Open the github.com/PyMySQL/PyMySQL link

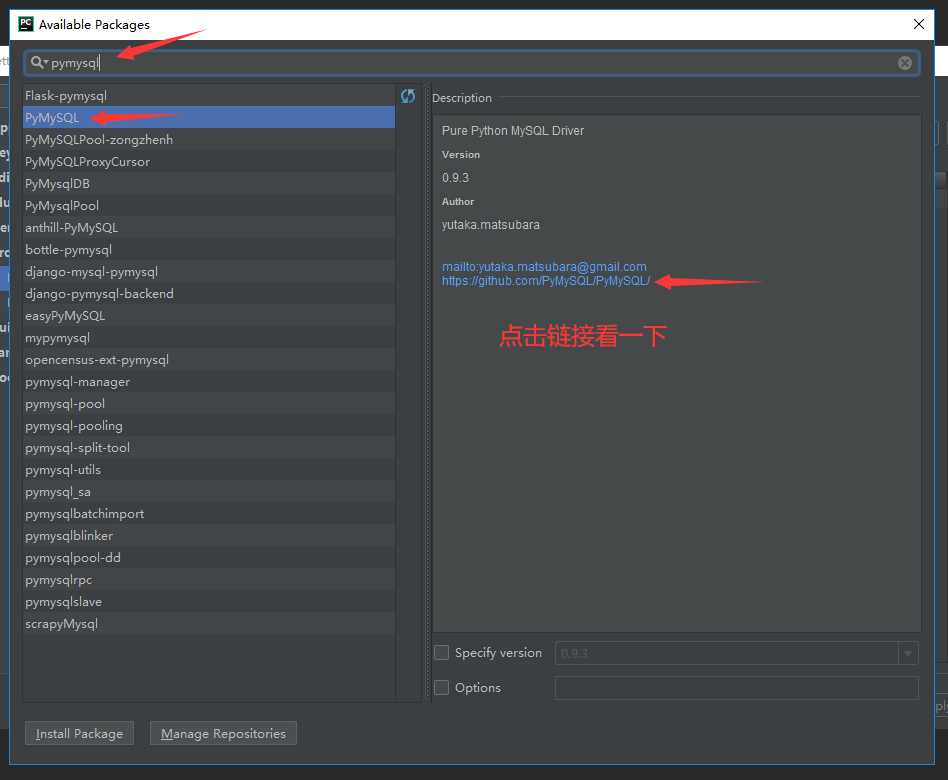click(546, 281)
